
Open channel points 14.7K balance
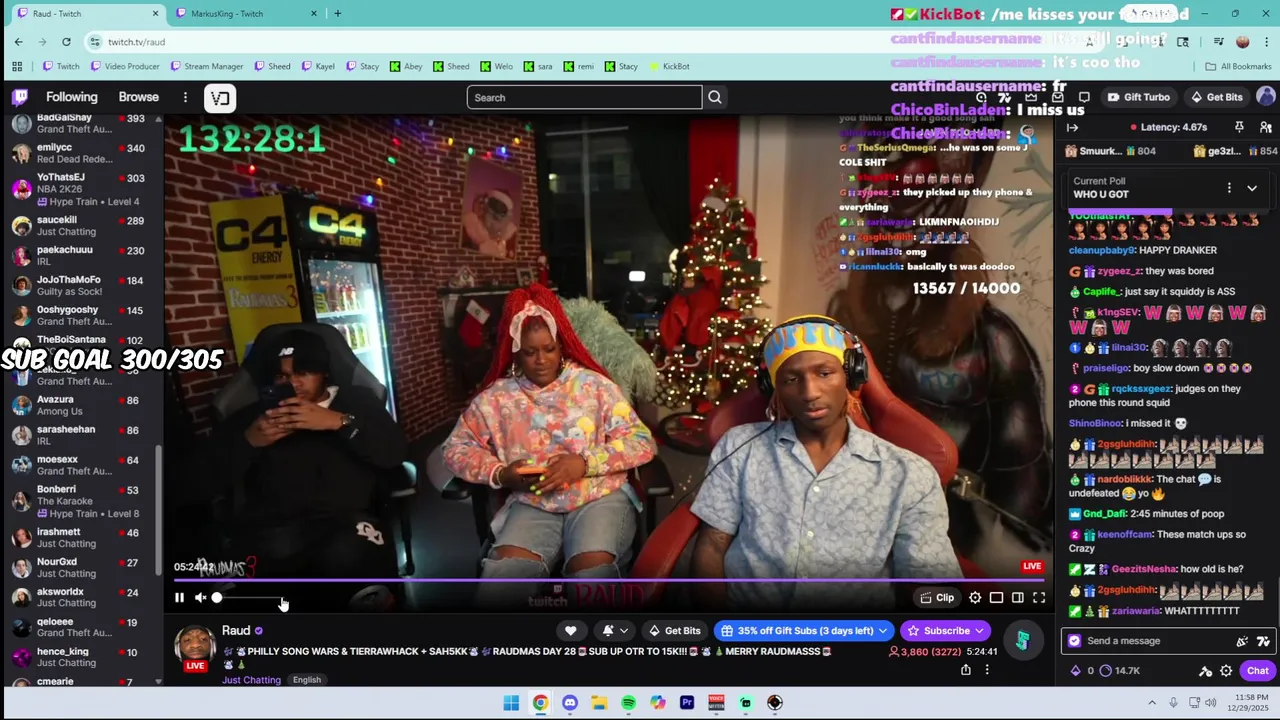tap(1119, 671)
